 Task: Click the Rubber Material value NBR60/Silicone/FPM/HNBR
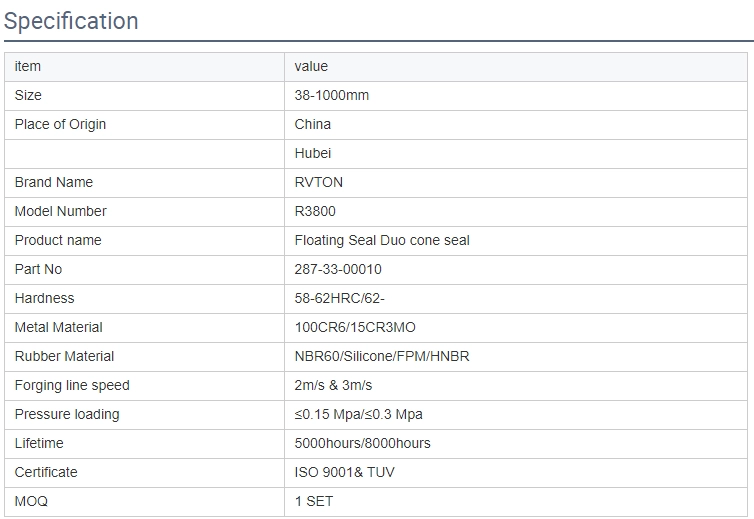(x=382, y=356)
